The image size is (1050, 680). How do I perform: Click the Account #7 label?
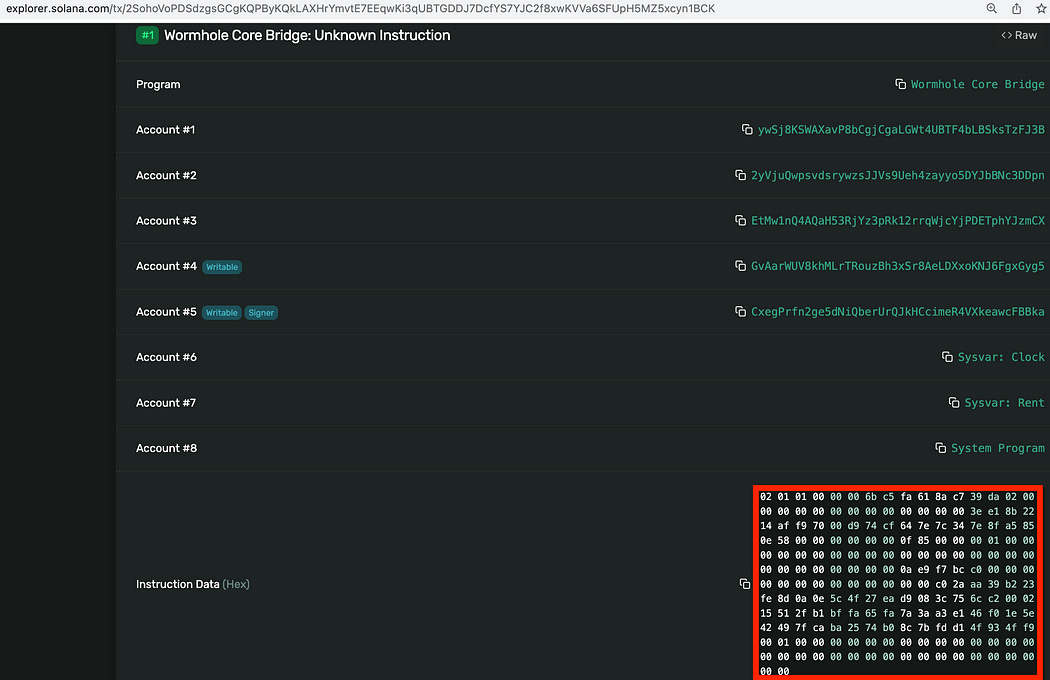166,403
